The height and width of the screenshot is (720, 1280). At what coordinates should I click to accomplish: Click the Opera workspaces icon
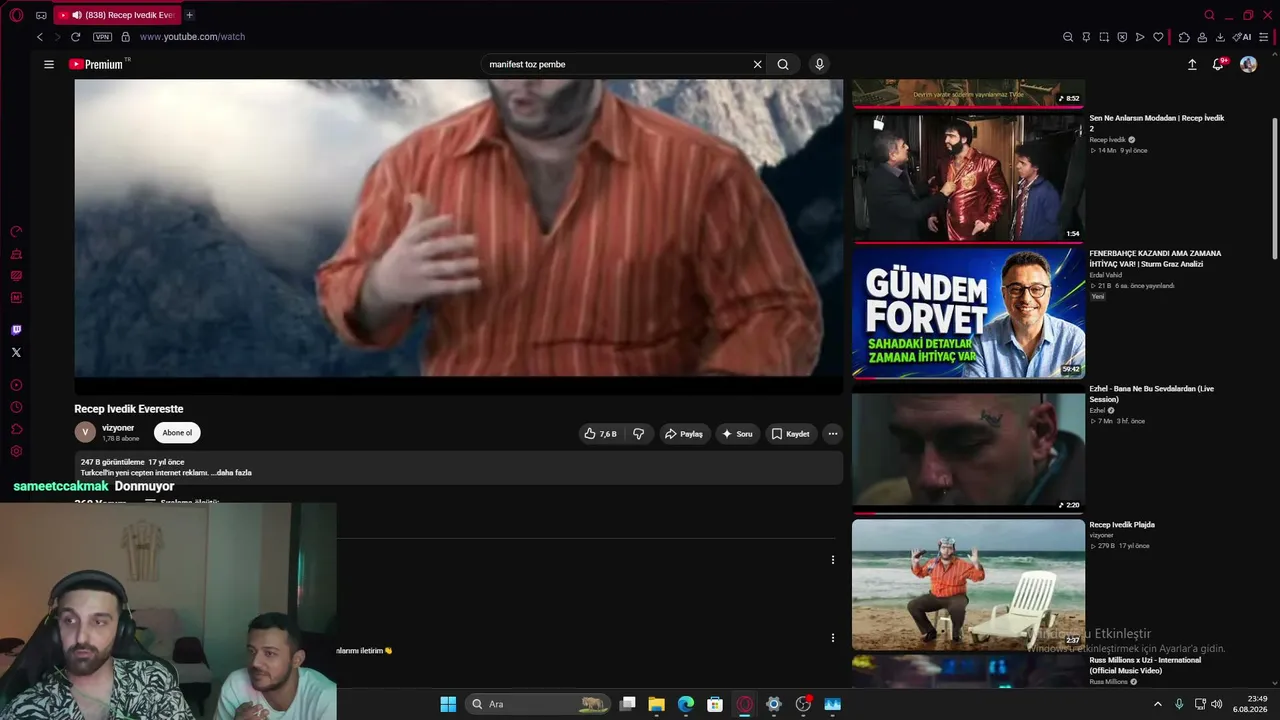pos(41,15)
